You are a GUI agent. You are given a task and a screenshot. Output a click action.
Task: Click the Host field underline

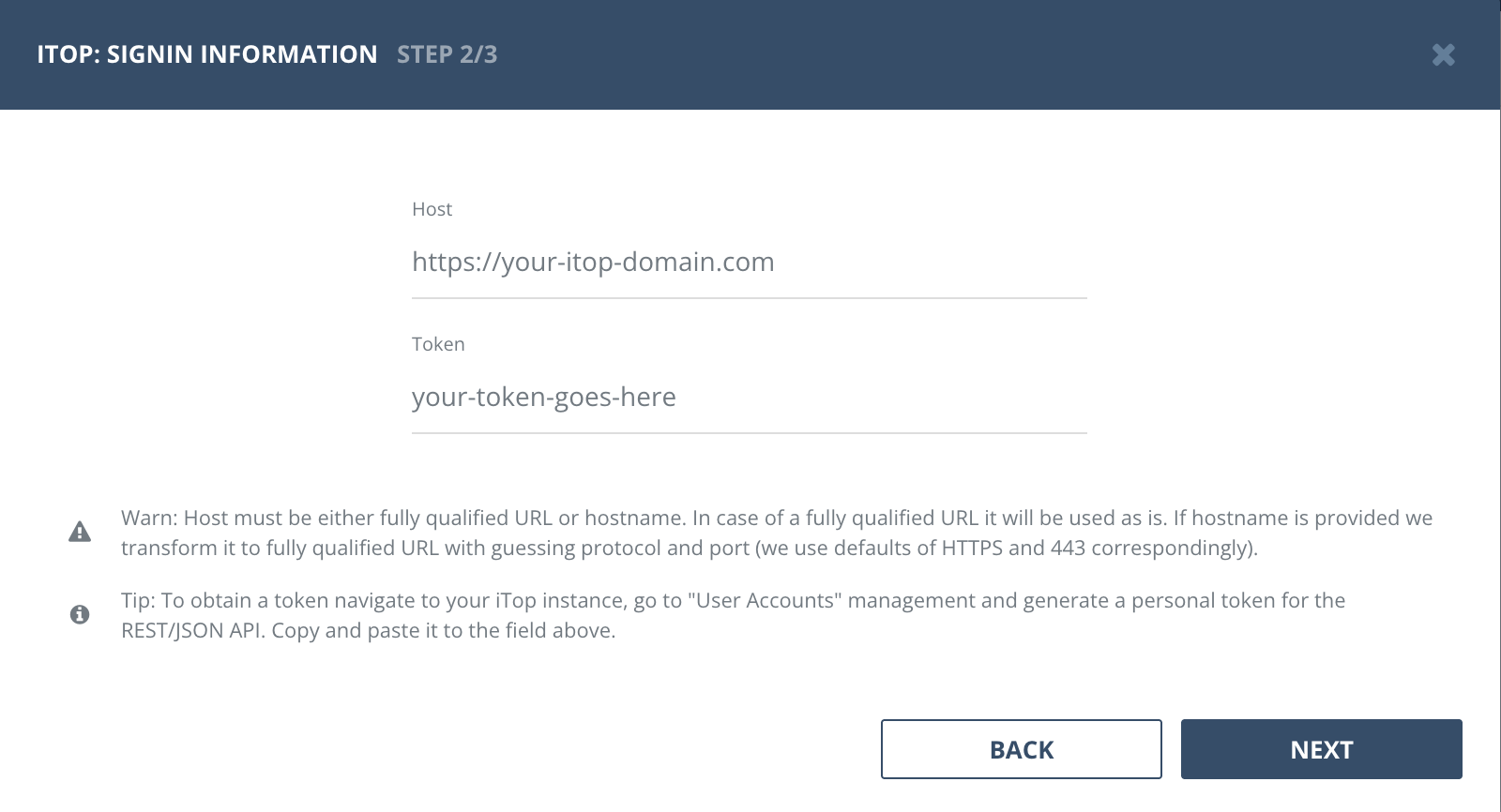pos(748,296)
